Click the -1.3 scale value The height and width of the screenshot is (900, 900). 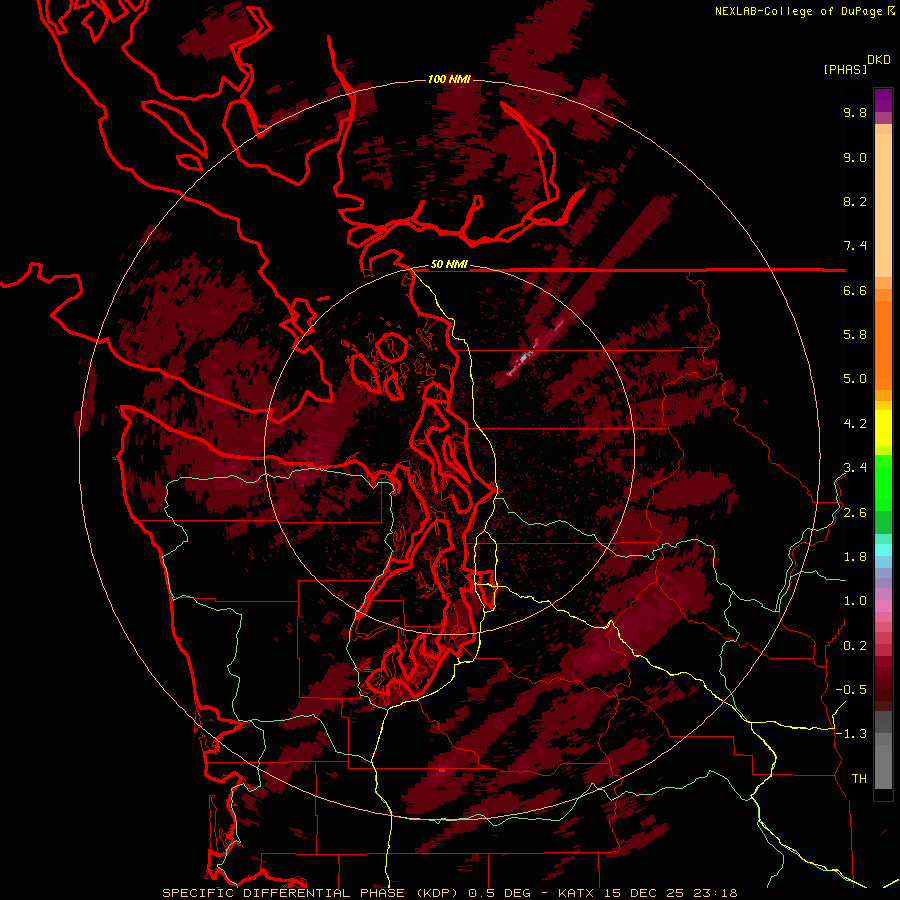point(851,734)
